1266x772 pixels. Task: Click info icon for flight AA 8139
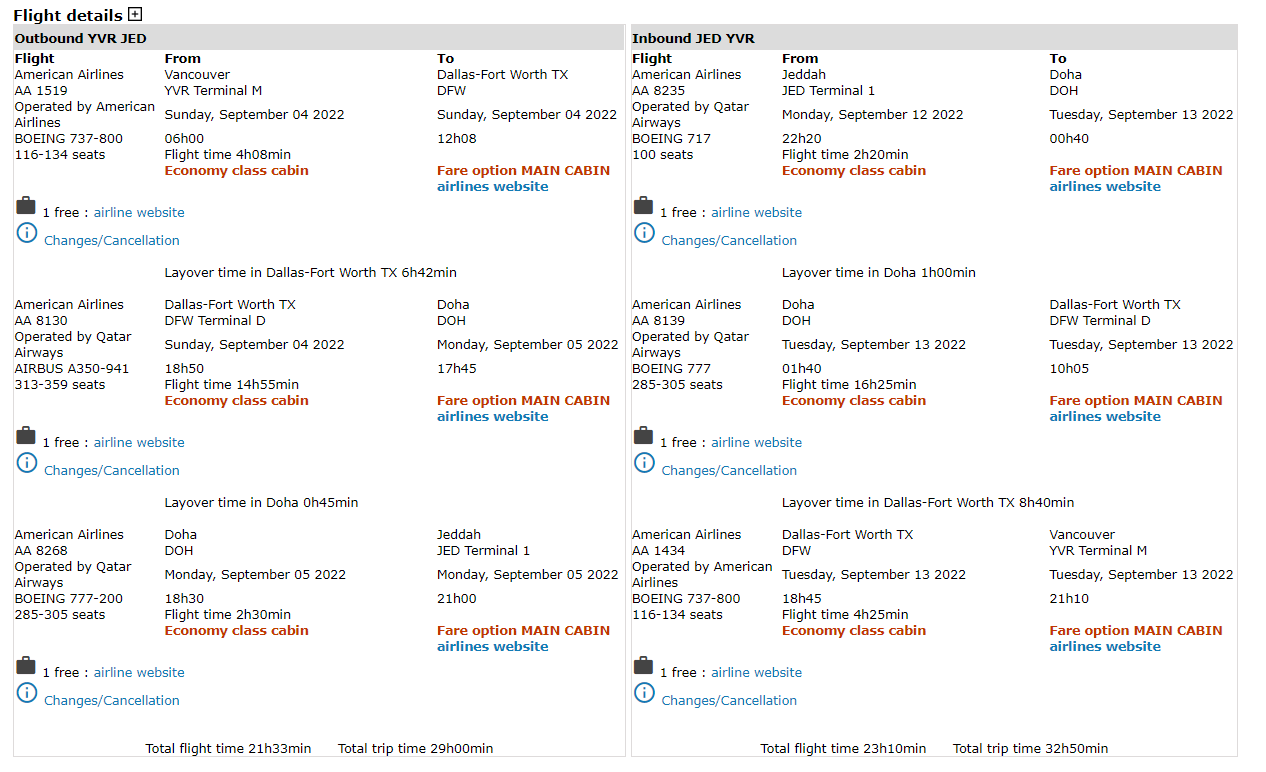(645, 463)
